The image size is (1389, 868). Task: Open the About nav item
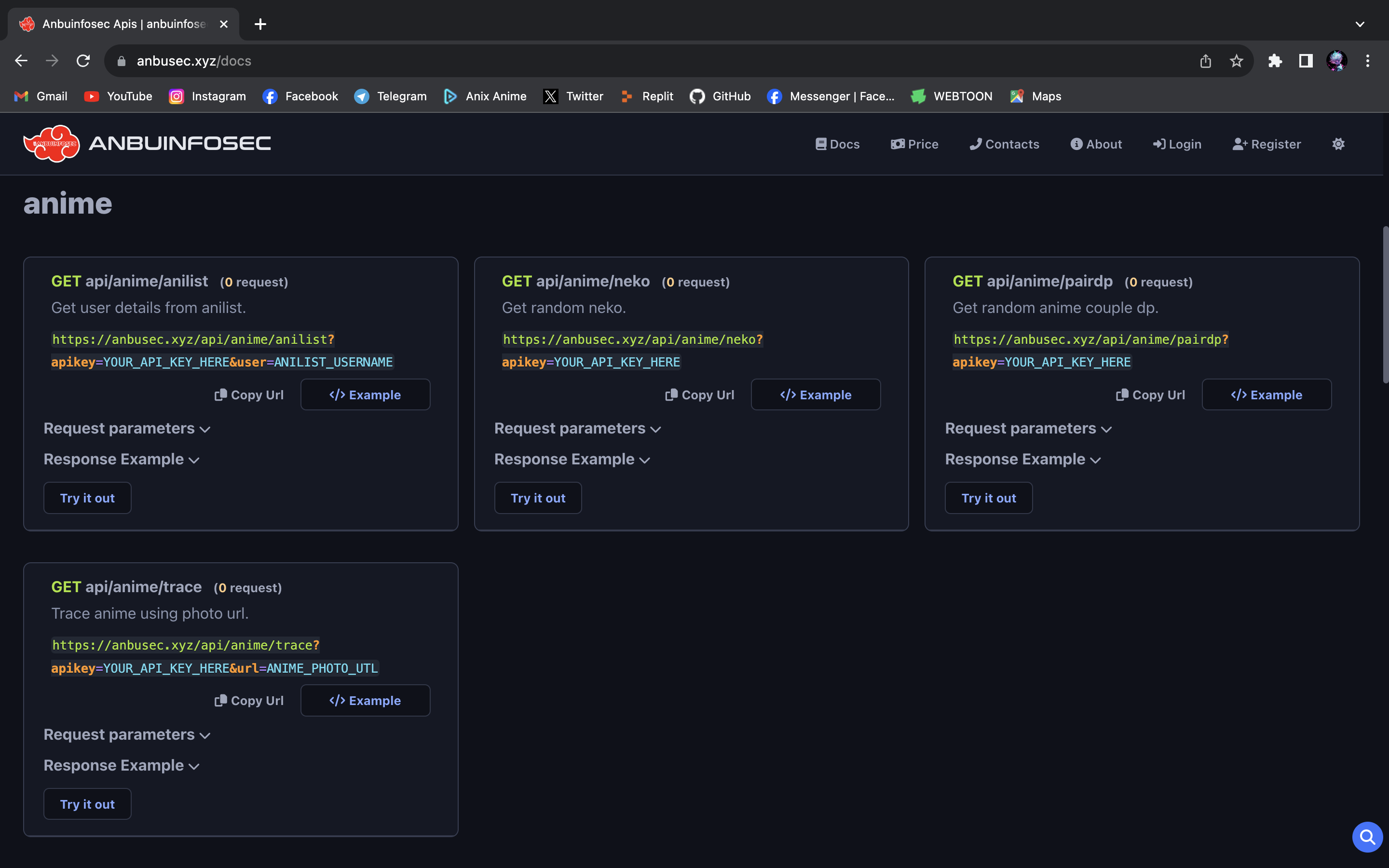1096,144
